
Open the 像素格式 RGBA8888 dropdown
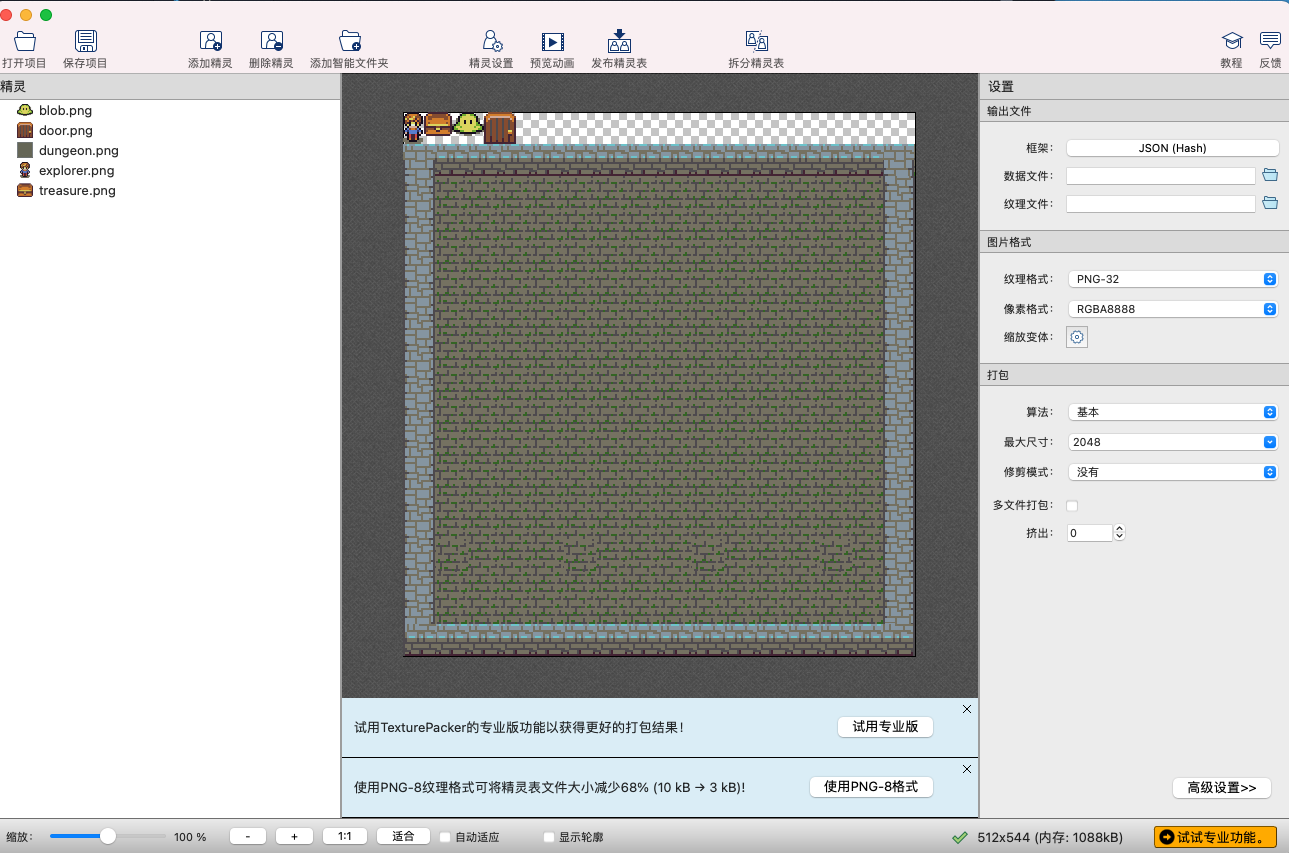coord(1172,309)
